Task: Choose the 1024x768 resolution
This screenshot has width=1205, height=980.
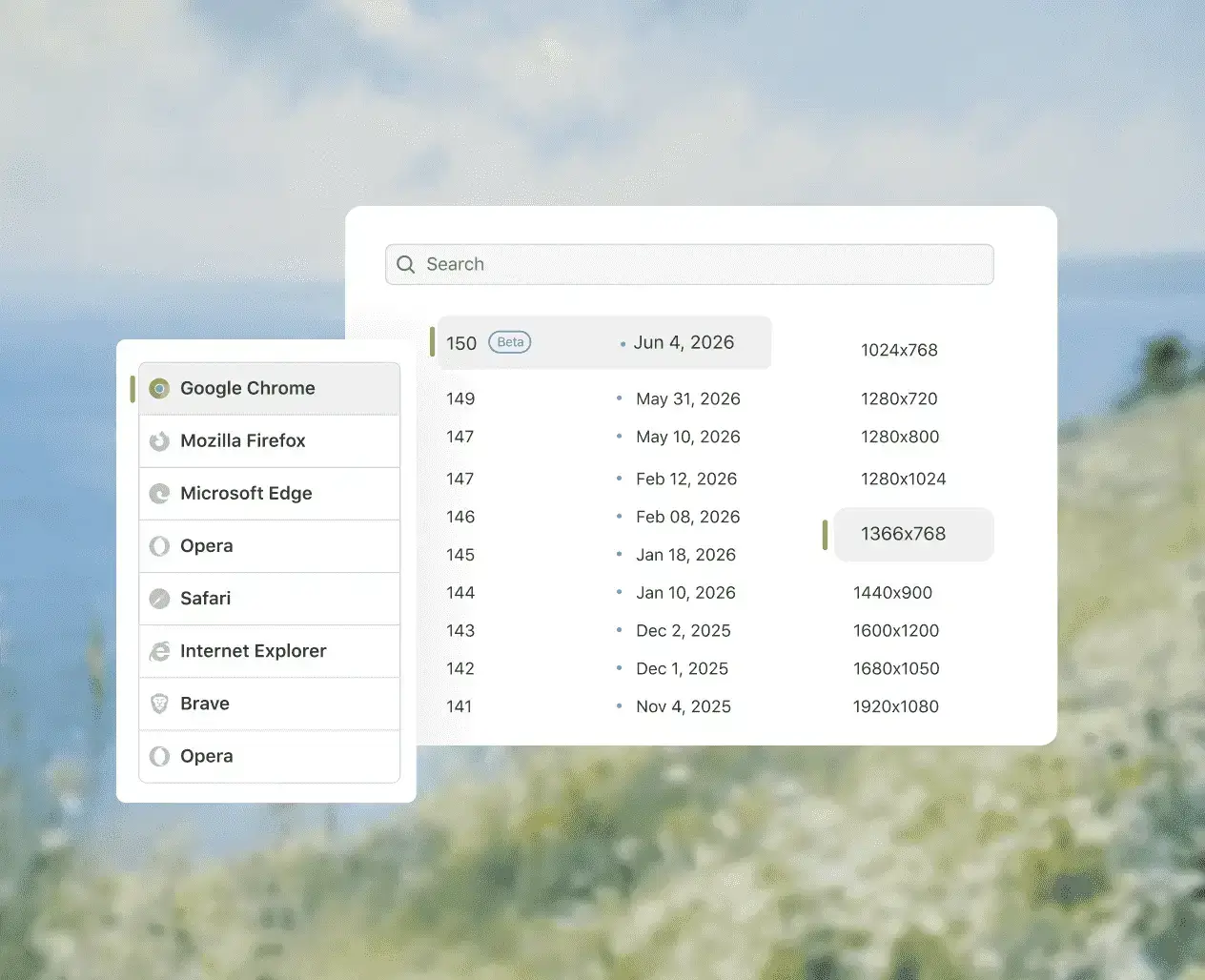Action: [x=899, y=350]
